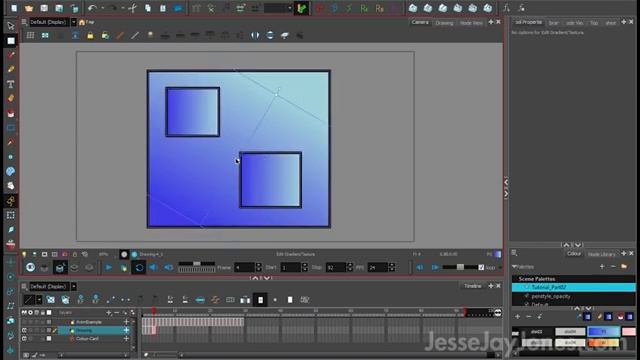
Task: Click the green script icon in the top toolbar
Action: [x=301, y=8]
